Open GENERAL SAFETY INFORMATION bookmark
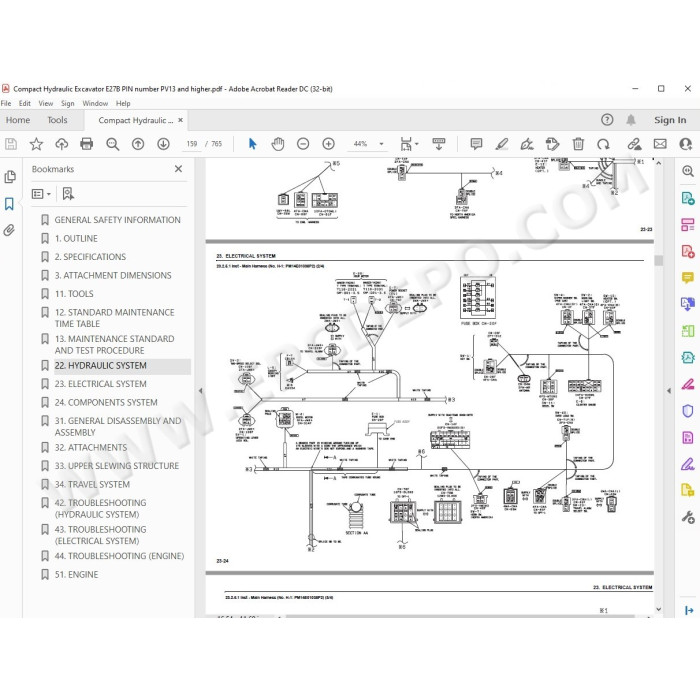The image size is (700, 700). [x=117, y=220]
